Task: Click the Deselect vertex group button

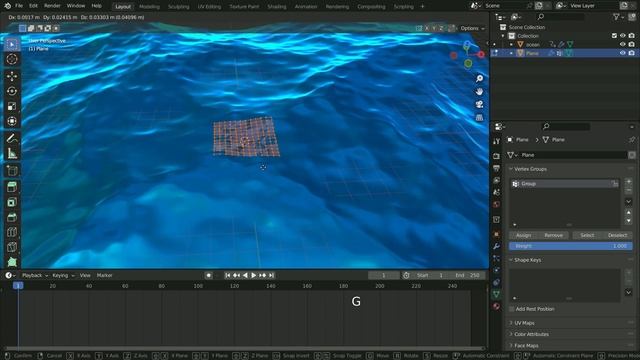Action: [618, 236]
